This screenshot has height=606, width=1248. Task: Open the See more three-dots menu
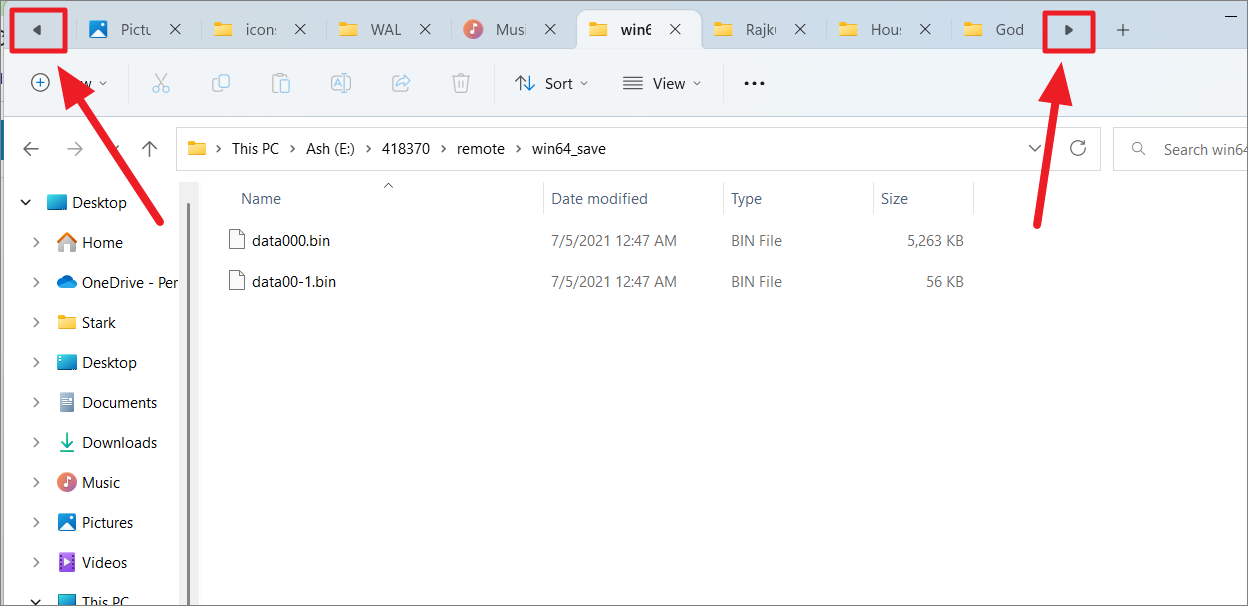[754, 83]
